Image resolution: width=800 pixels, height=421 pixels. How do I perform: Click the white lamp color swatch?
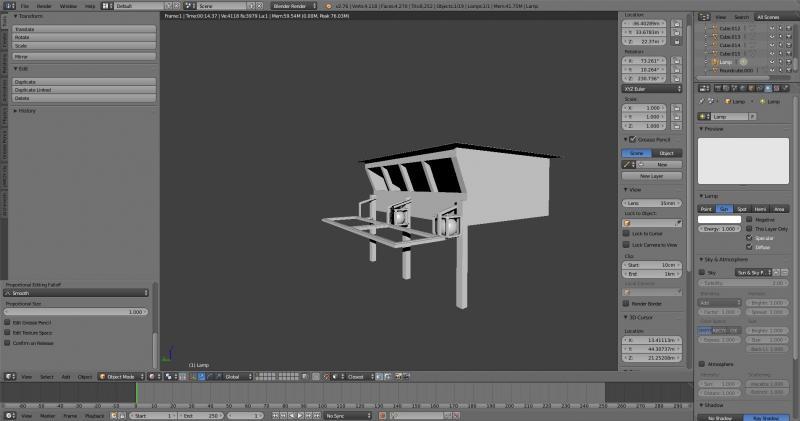(719, 219)
